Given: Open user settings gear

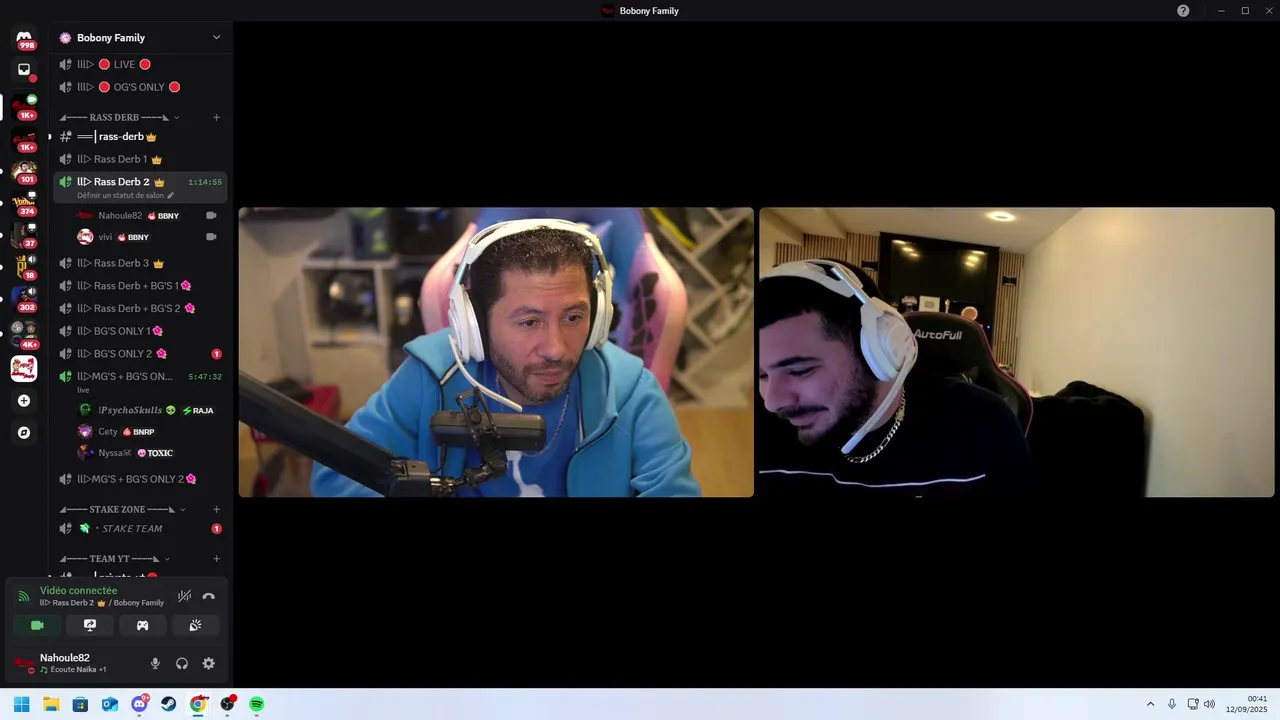Looking at the screenshot, I should pos(208,663).
